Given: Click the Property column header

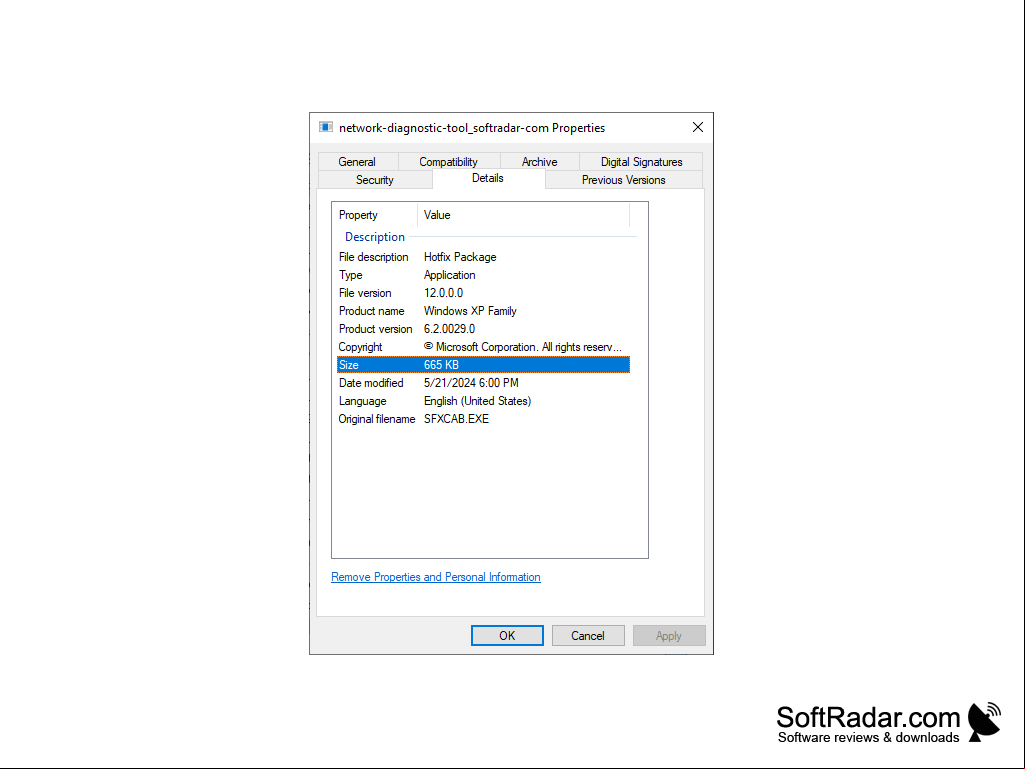Looking at the screenshot, I should 375,214.
